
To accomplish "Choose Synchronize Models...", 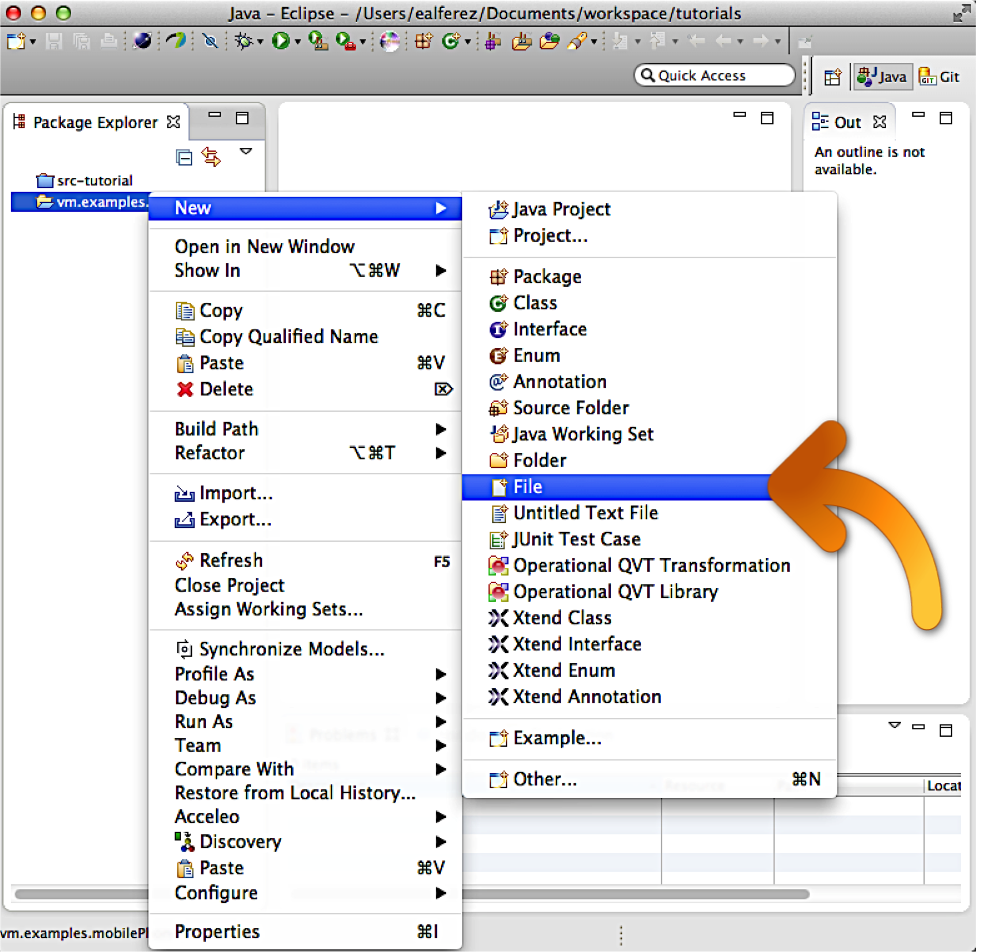I will (305, 649).
